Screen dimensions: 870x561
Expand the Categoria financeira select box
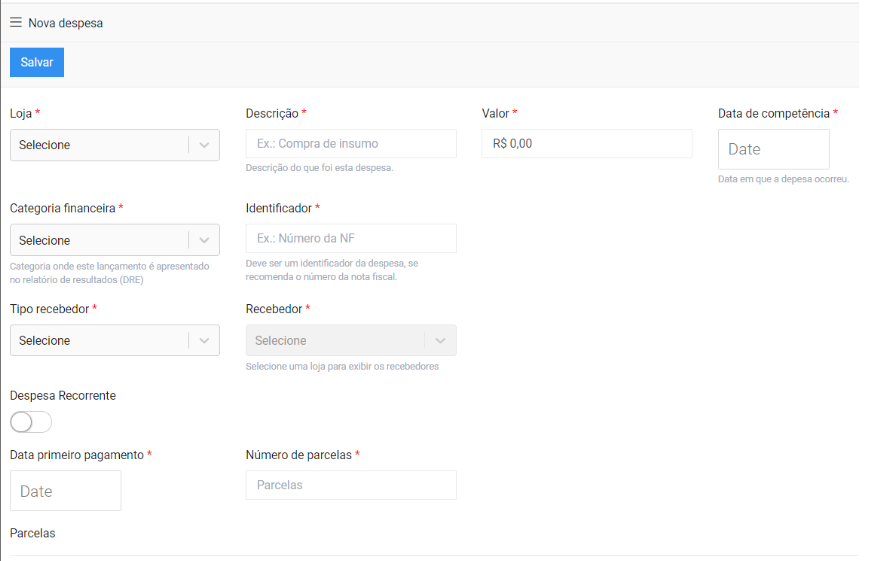point(115,240)
